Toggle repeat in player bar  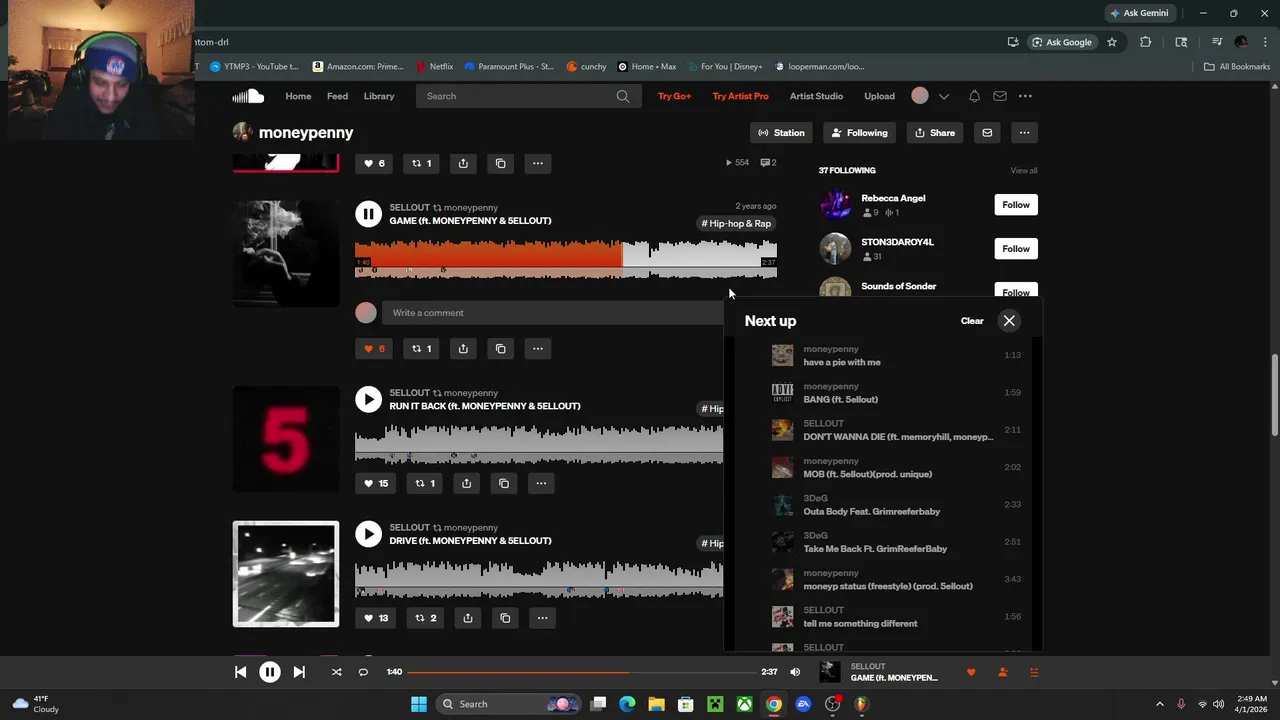363,672
